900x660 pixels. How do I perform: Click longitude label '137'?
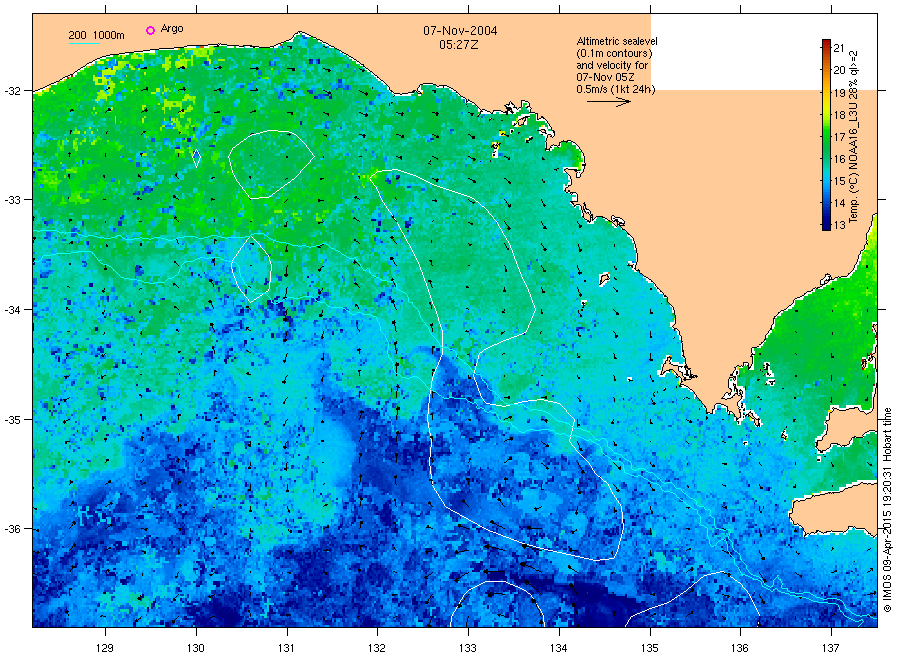click(x=831, y=648)
